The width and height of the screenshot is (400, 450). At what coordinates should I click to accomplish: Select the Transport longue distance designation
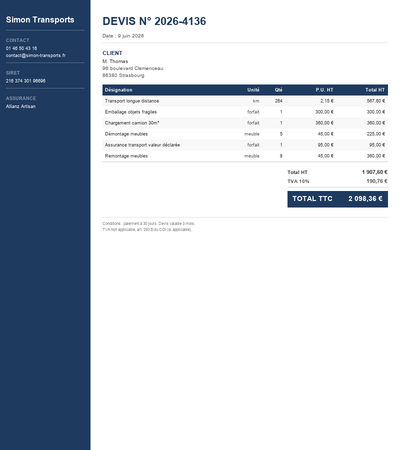tap(132, 101)
